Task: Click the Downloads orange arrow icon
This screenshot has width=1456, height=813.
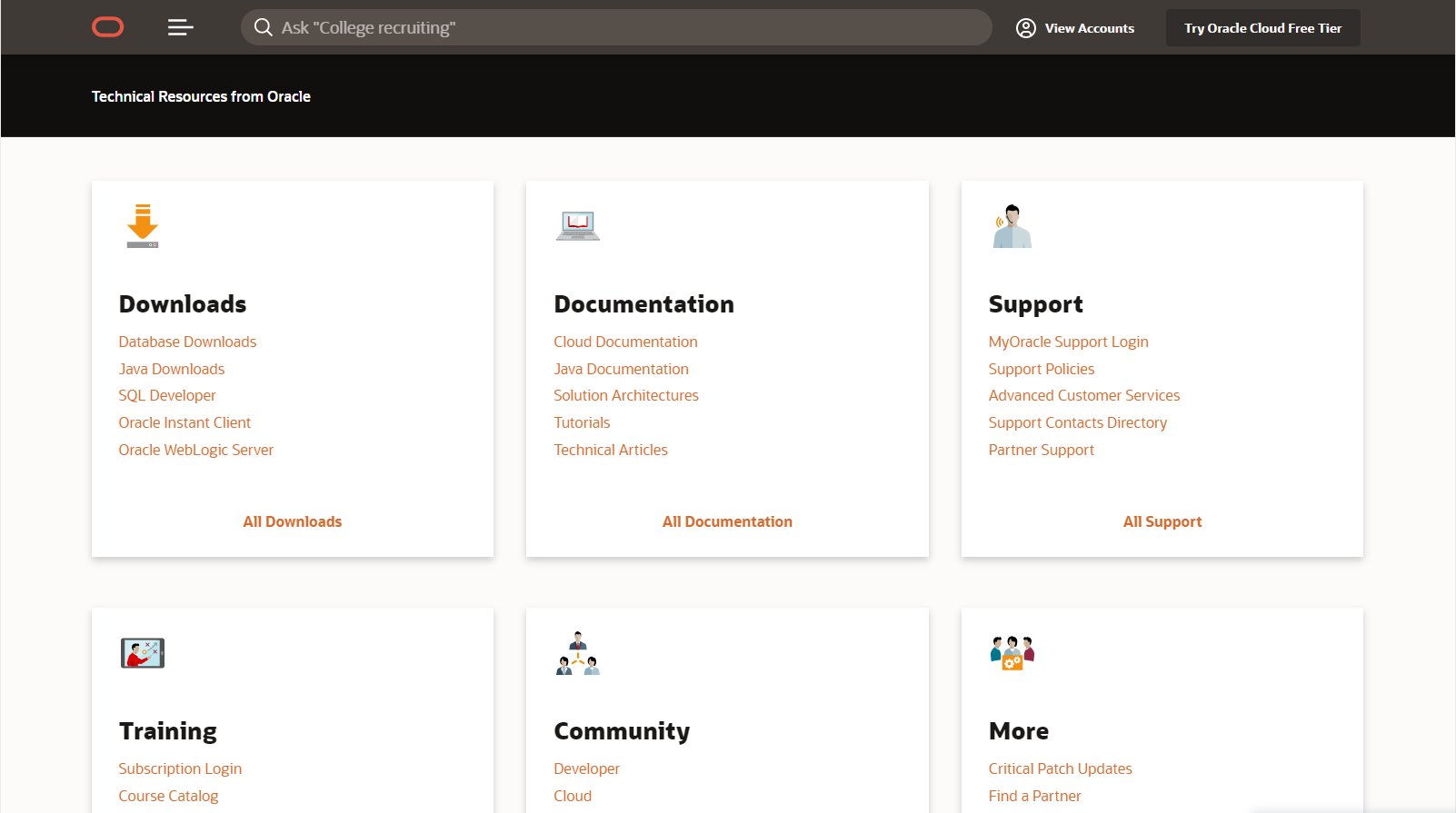Action: (143, 226)
